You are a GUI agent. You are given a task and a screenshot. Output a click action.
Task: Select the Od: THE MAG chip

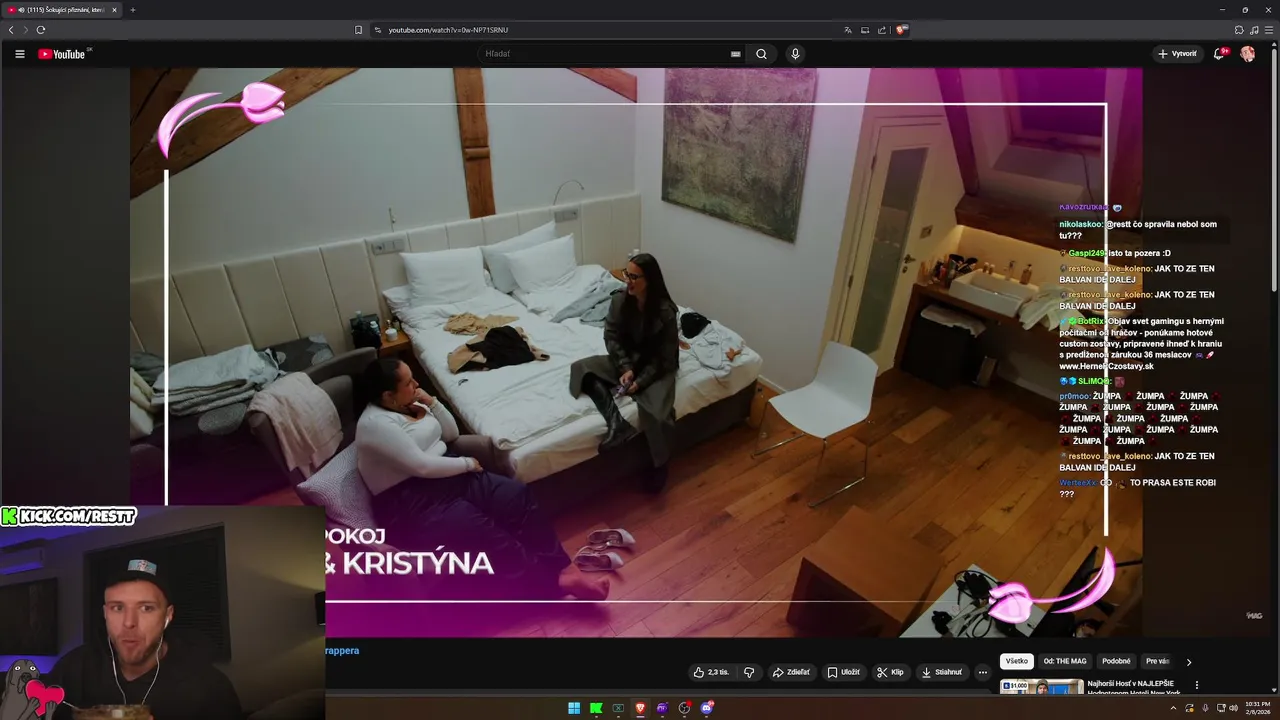coord(1065,661)
